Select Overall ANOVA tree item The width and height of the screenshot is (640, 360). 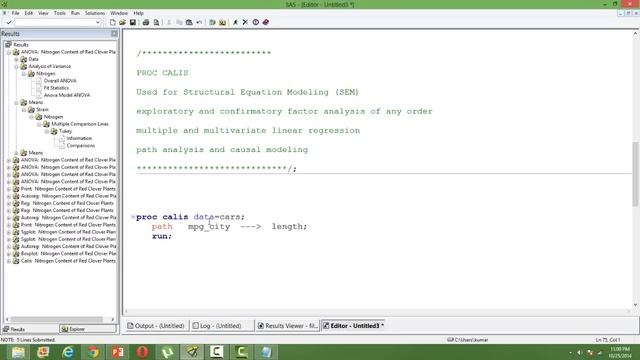[60, 81]
